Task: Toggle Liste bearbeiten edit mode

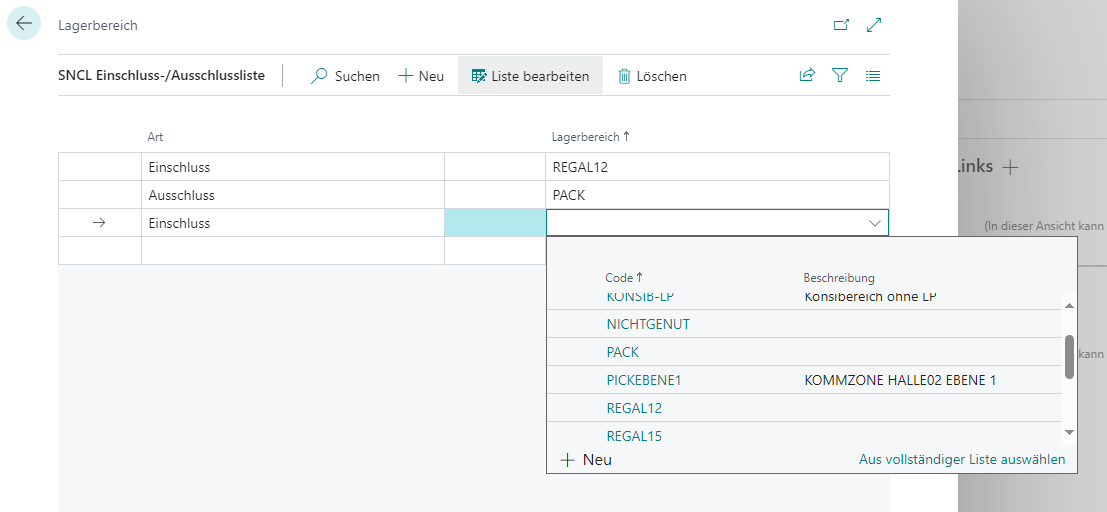Action: tap(530, 76)
